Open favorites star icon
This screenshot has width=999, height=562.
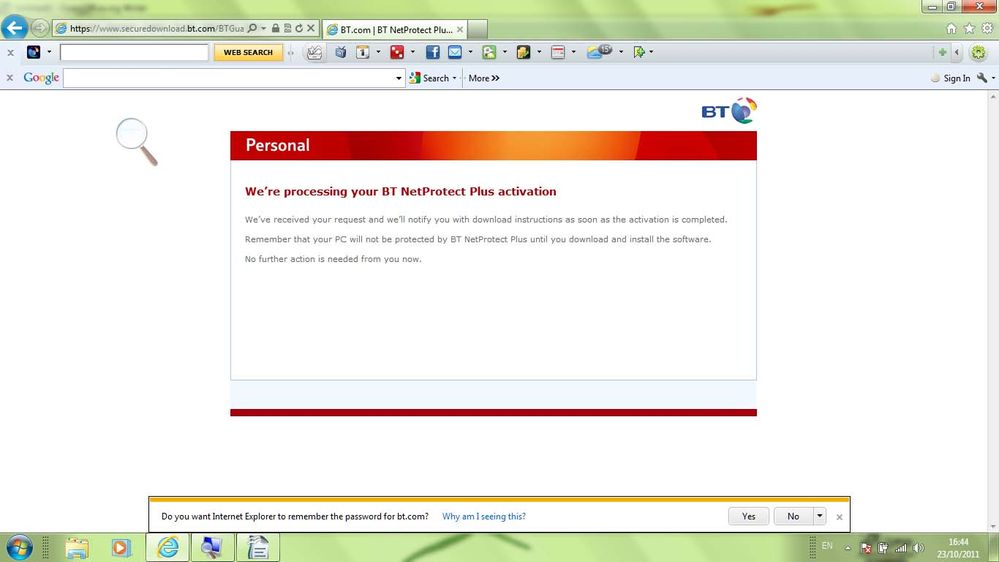[x=969, y=29]
